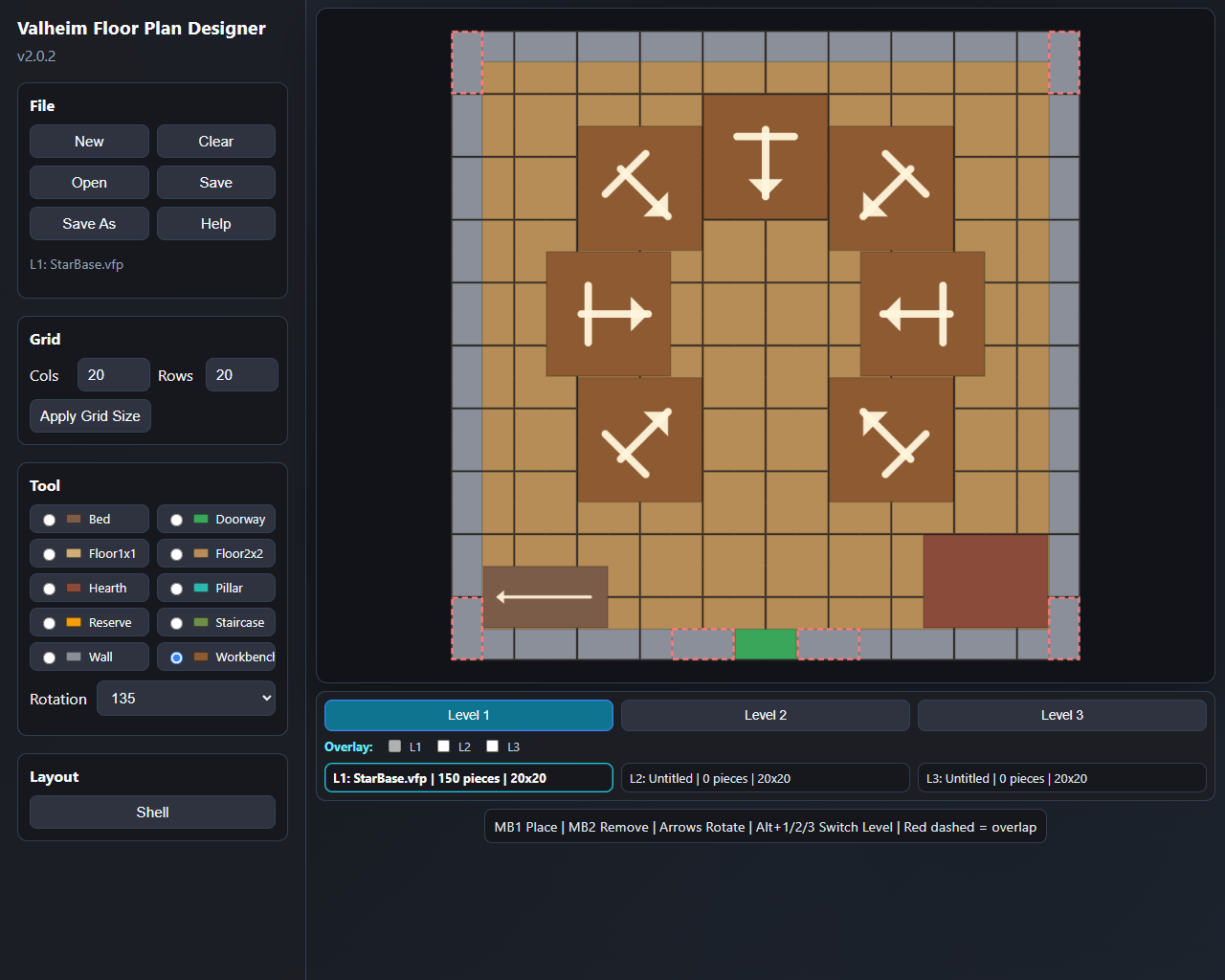Click Apply Grid Size
Viewport: 1225px width, 980px height.
90,416
